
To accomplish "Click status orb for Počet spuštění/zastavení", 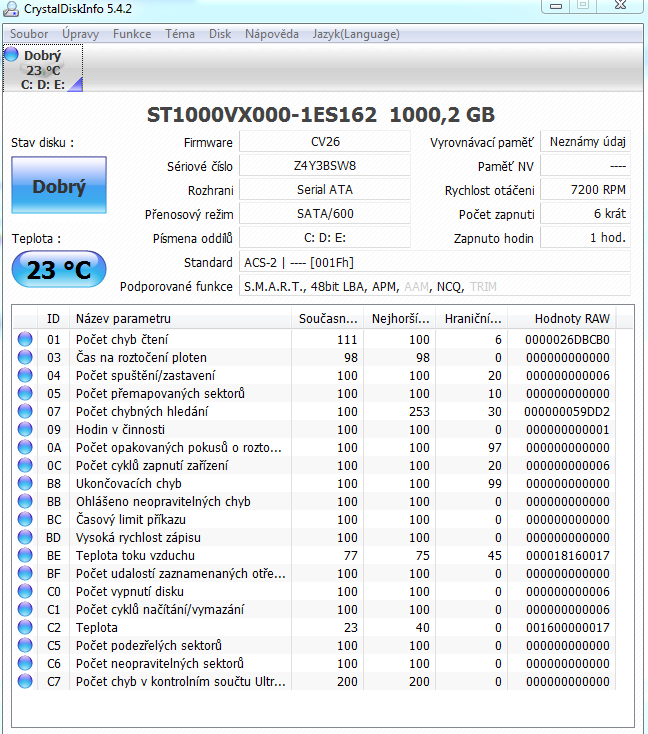I will (x=25, y=375).
